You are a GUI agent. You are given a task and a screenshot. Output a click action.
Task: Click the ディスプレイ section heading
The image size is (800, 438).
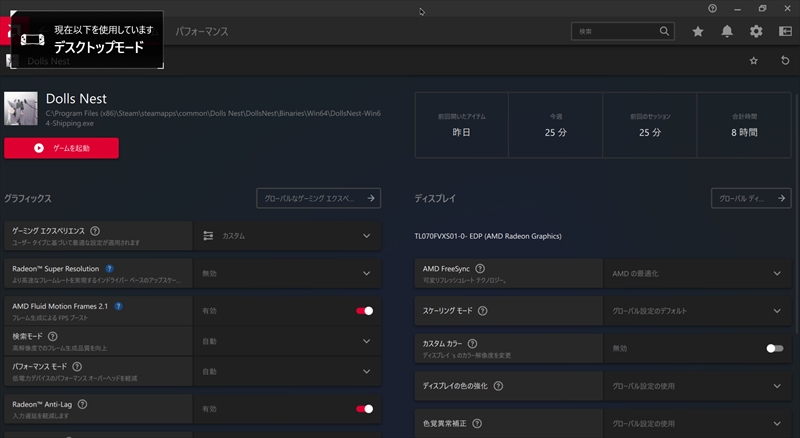point(435,199)
